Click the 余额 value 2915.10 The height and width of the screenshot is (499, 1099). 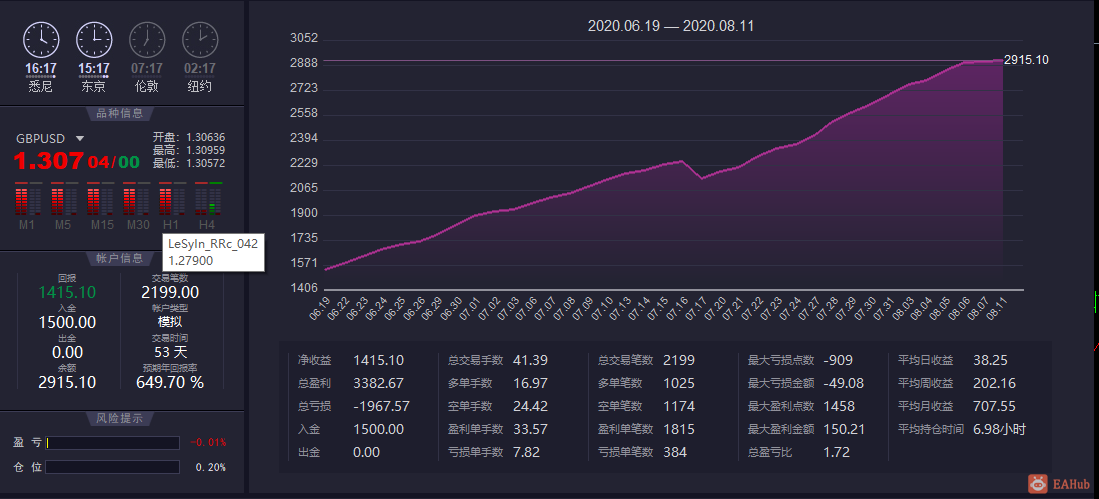(67, 383)
